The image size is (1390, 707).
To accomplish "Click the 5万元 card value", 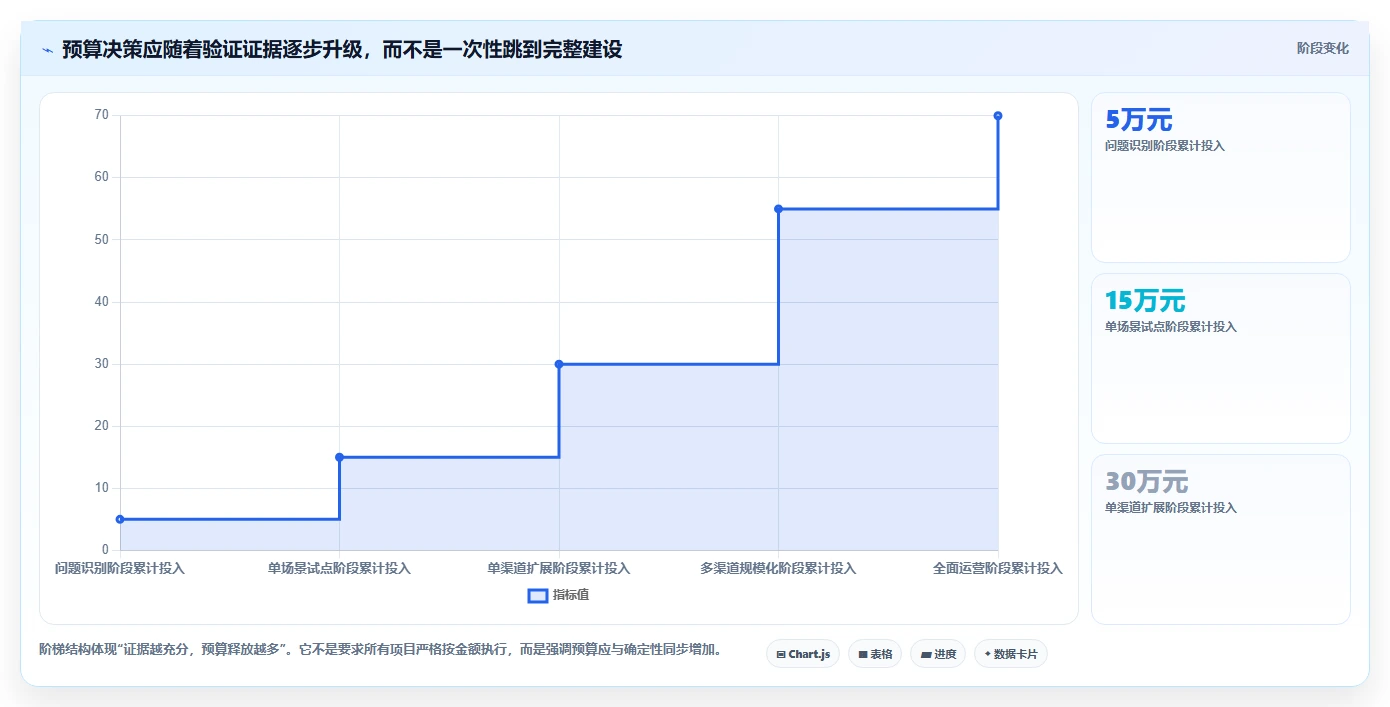I will coord(1138,120).
